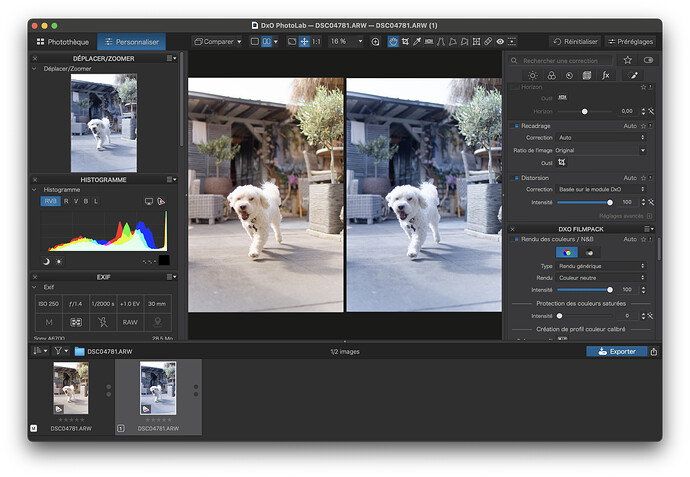Open the Préréglages presets button

(x=631, y=41)
